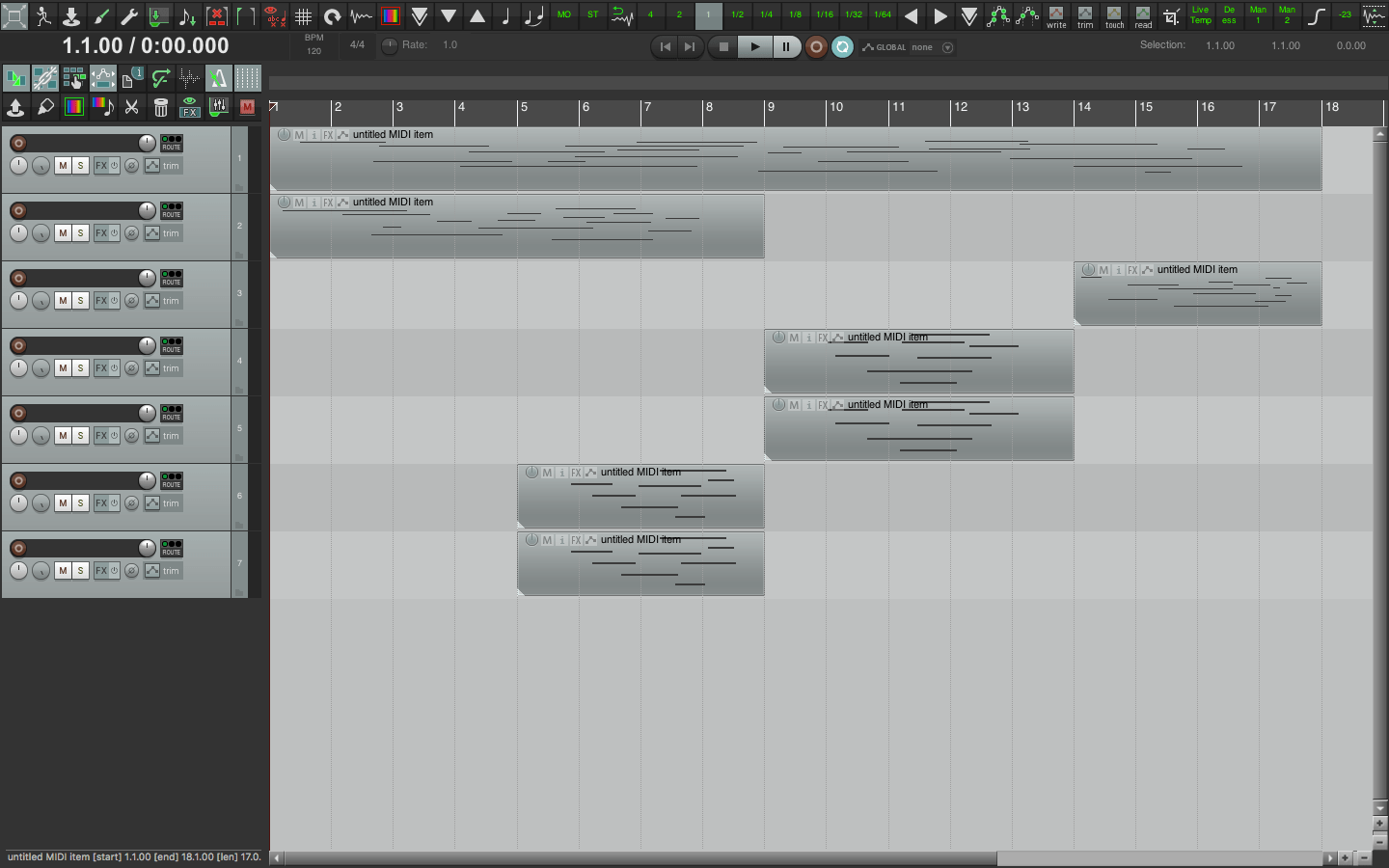Toggle the transport repeat loop button
This screenshot has width=1389, height=868.
click(x=842, y=46)
